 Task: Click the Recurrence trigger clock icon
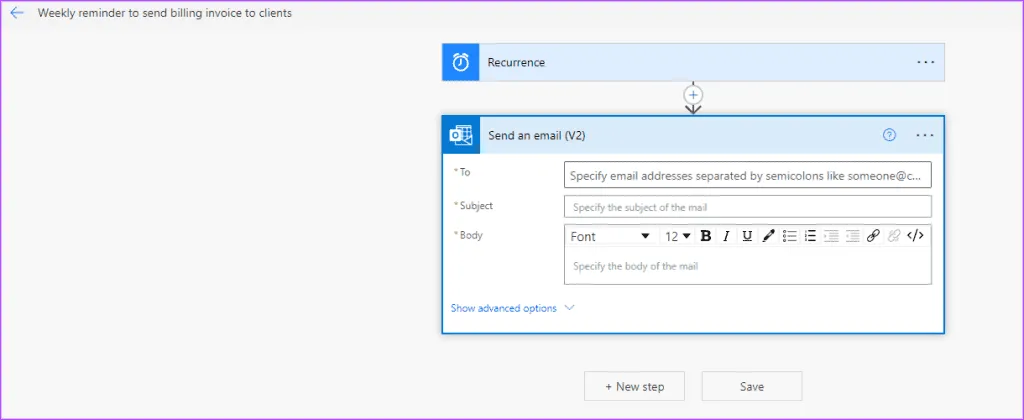click(461, 62)
